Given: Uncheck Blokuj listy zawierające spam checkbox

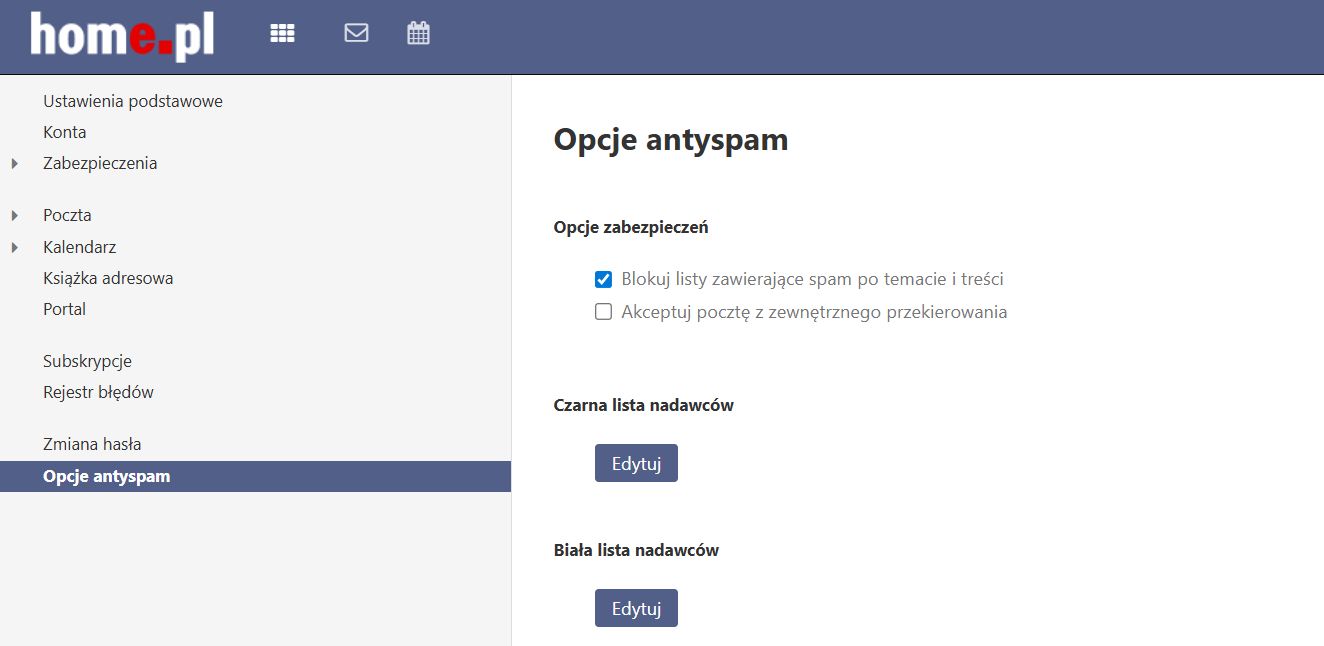Looking at the screenshot, I should 603,280.
